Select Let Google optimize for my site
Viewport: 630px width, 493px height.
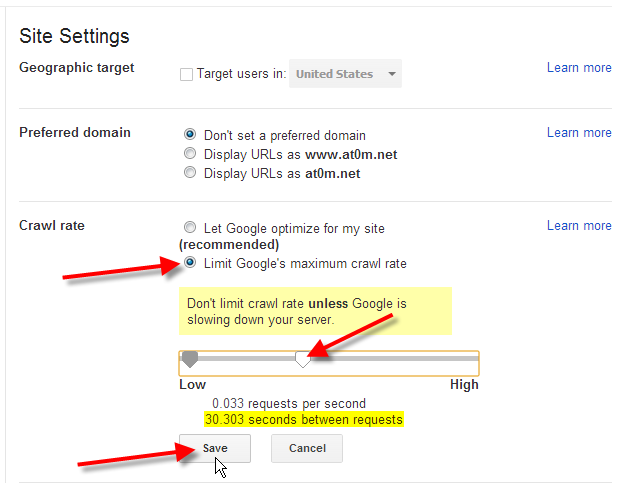(x=190, y=228)
